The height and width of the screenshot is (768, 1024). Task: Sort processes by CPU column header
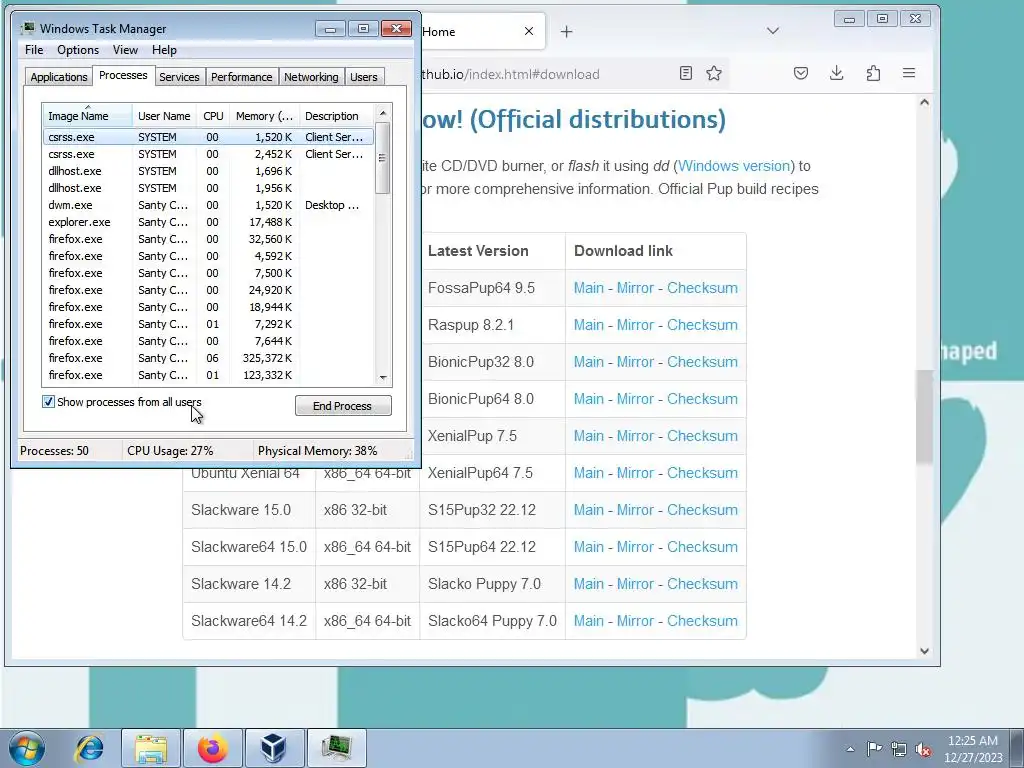(x=213, y=116)
